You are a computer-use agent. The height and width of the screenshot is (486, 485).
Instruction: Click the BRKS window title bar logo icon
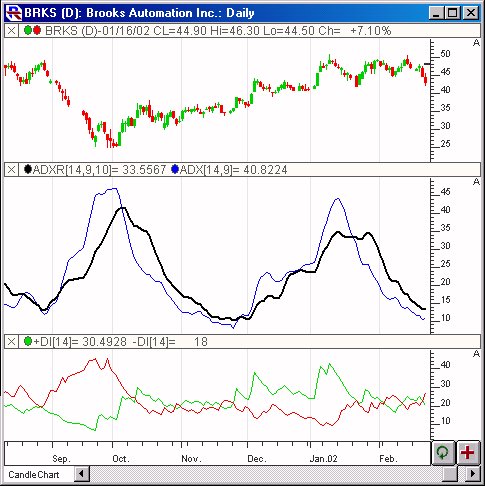[14, 13]
